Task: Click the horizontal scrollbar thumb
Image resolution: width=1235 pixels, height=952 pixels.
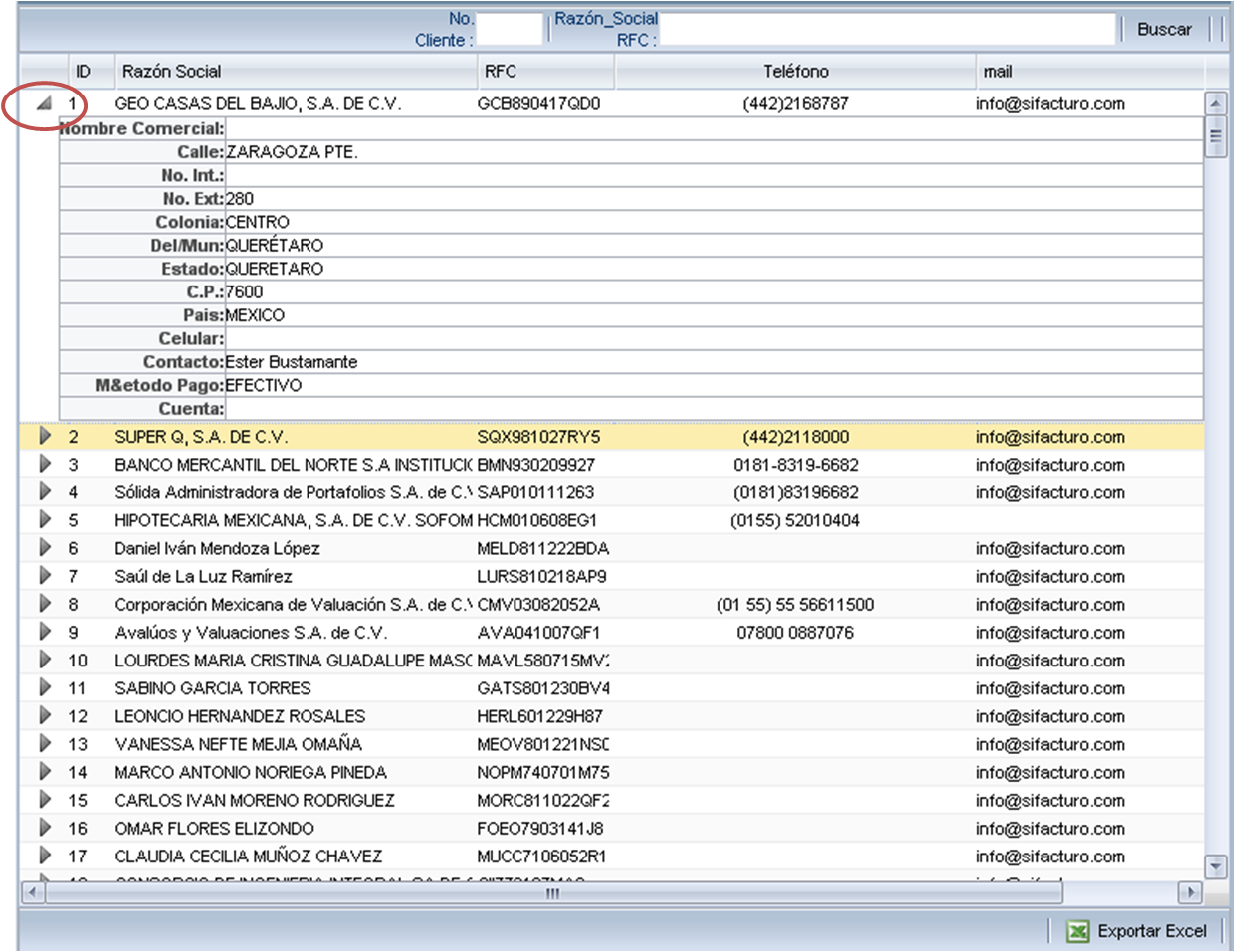Action: point(553,892)
